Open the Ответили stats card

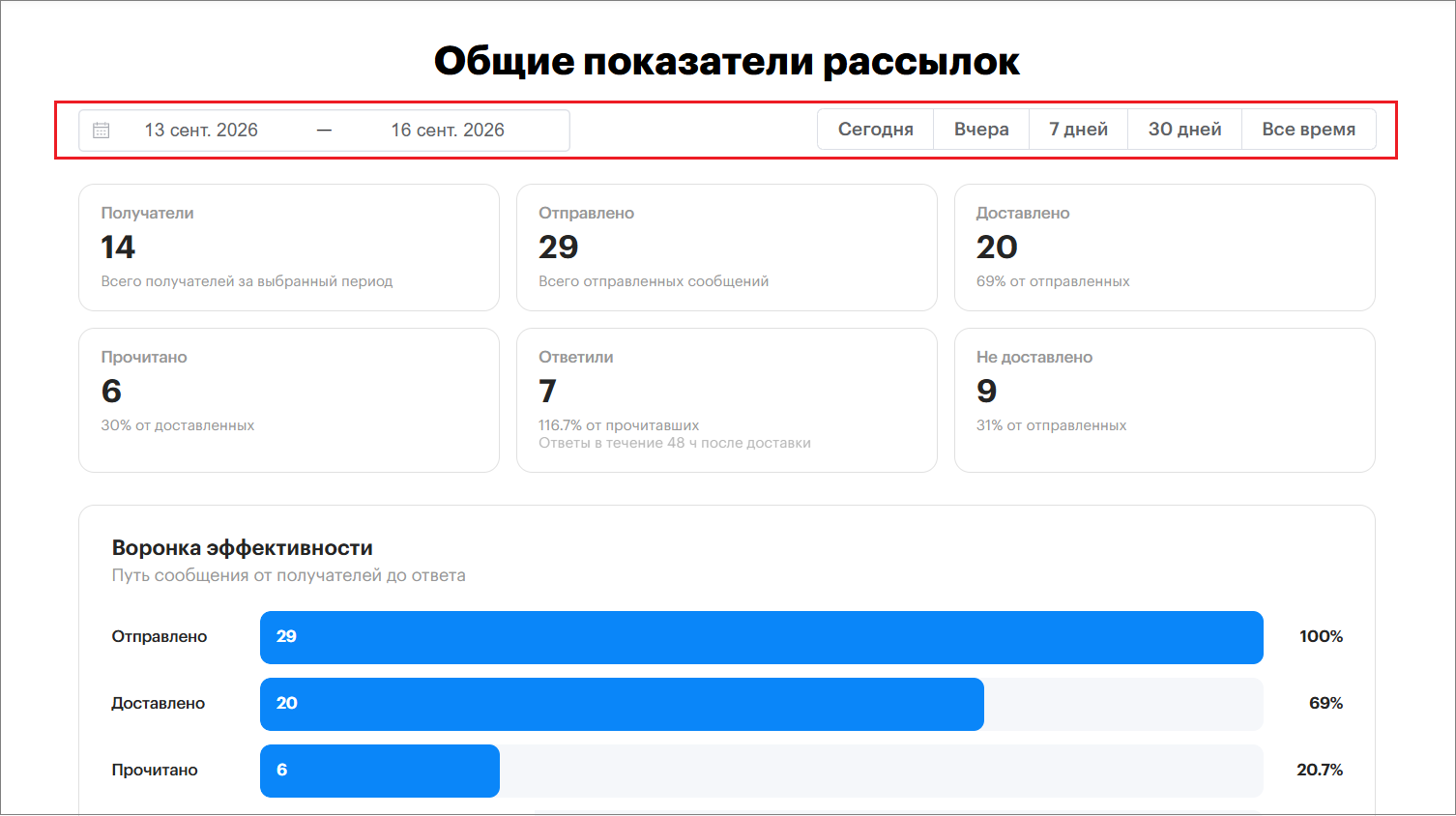[727, 400]
